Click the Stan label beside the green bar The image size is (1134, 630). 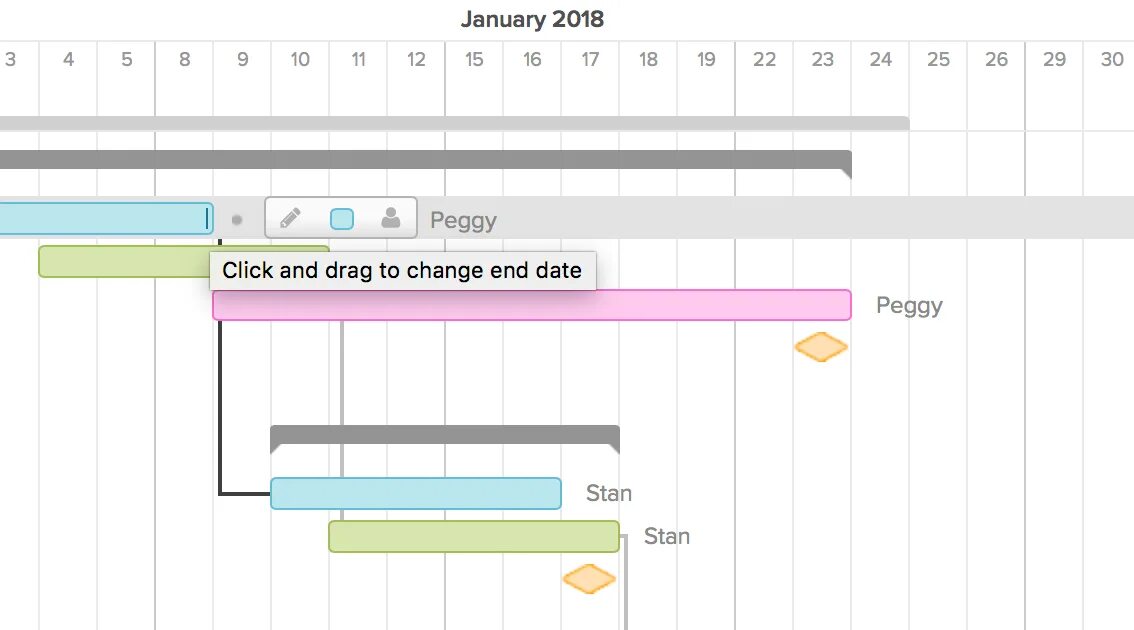tap(667, 537)
